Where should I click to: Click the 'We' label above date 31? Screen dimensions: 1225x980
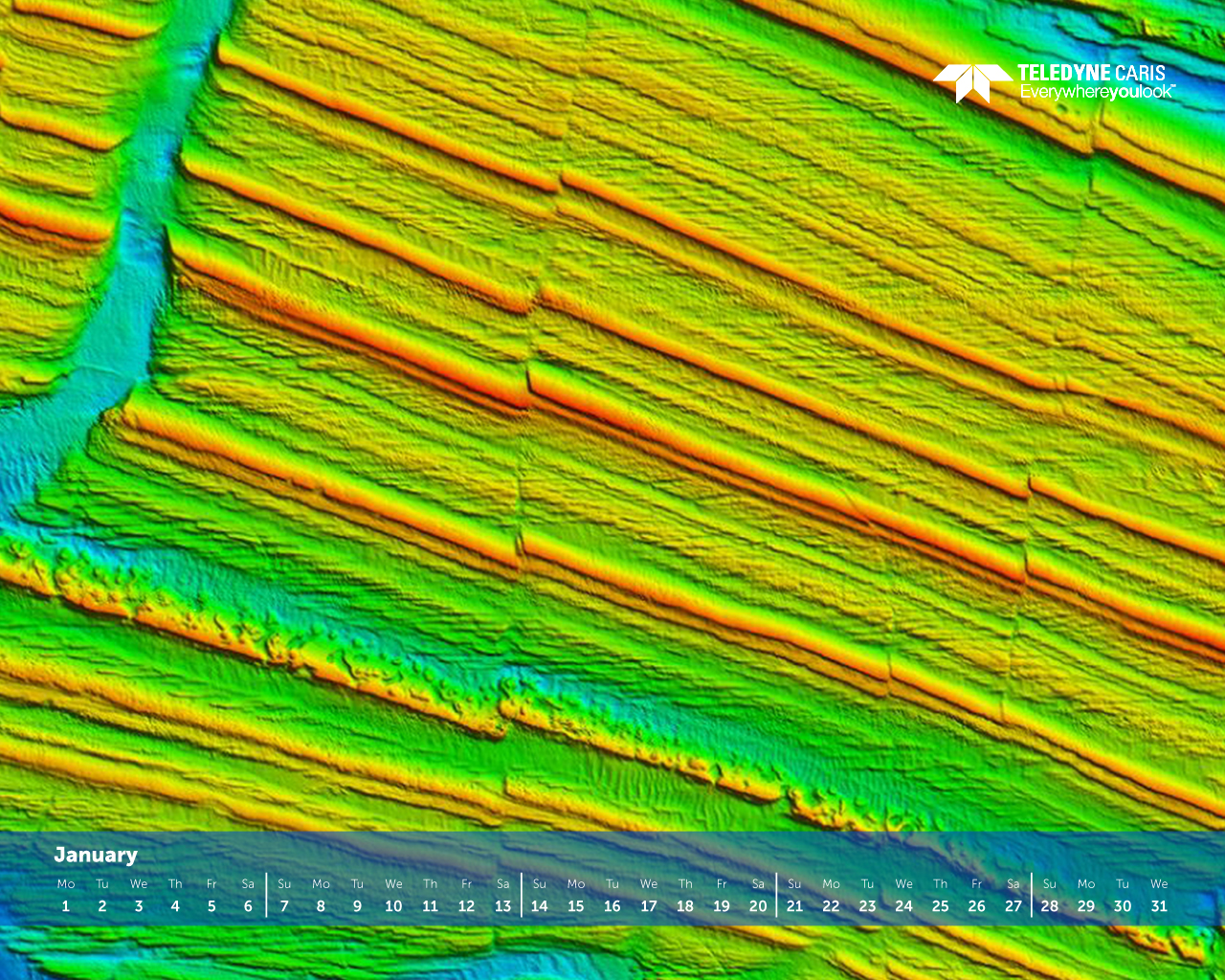[x=1159, y=883]
